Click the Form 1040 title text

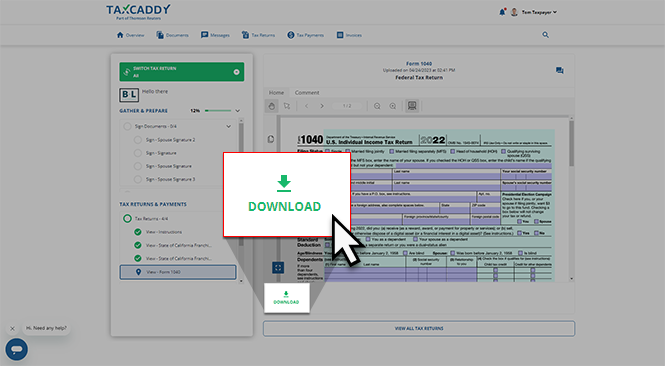(x=419, y=64)
